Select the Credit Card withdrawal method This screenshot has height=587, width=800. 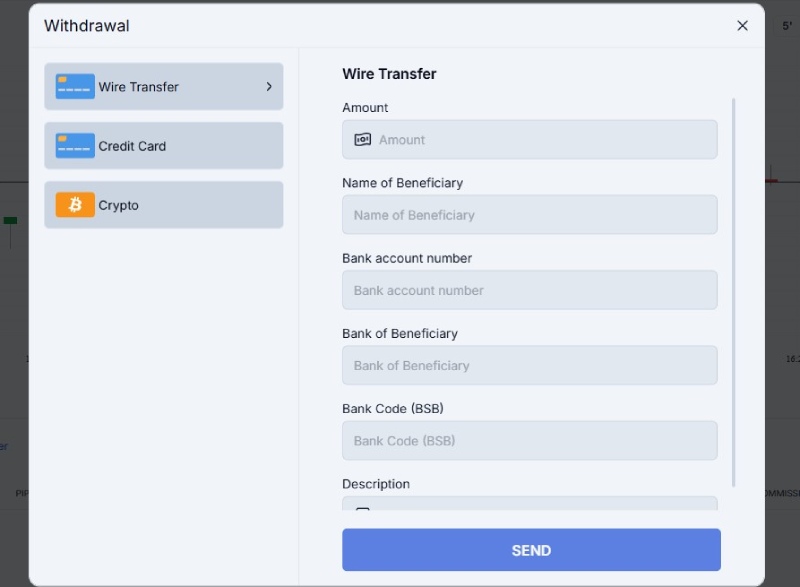point(164,146)
